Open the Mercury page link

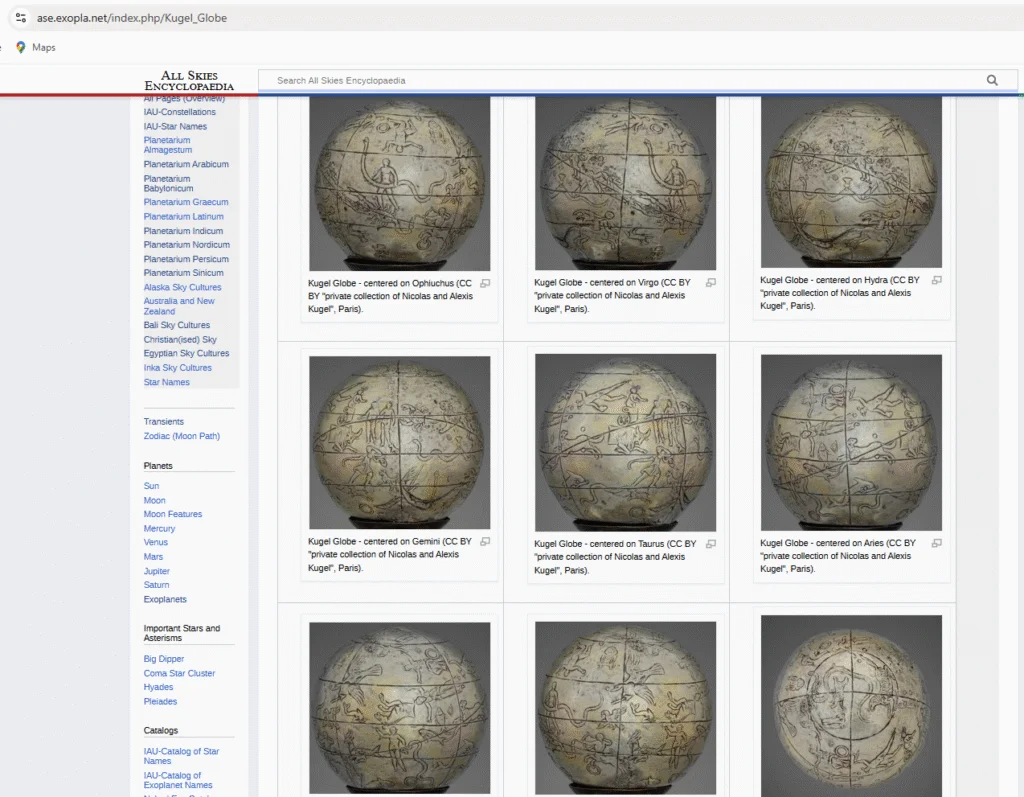[x=159, y=529]
